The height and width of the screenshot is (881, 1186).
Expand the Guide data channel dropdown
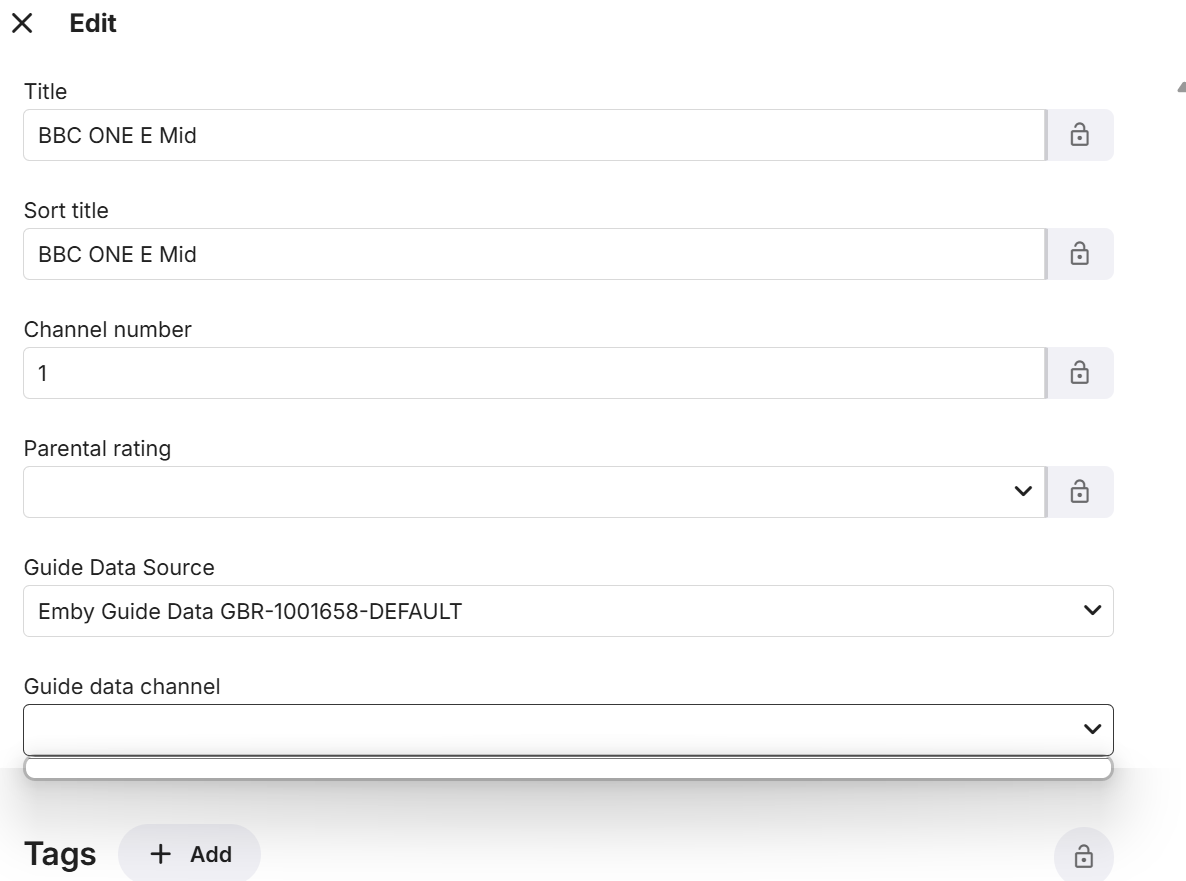pos(568,729)
